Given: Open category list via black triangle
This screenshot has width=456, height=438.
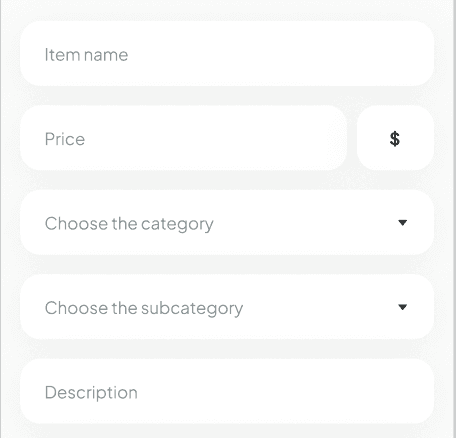Looking at the screenshot, I should click(403, 223).
